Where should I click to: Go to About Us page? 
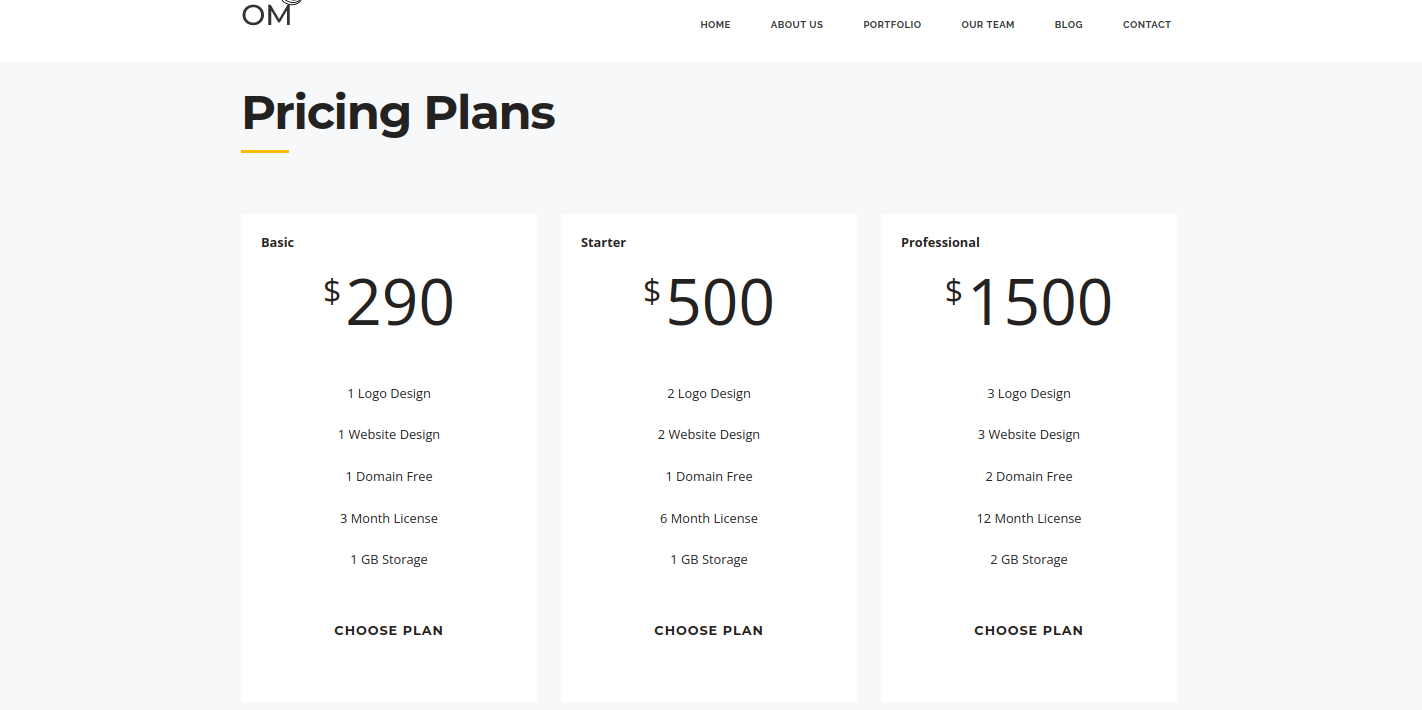[x=797, y=25]
